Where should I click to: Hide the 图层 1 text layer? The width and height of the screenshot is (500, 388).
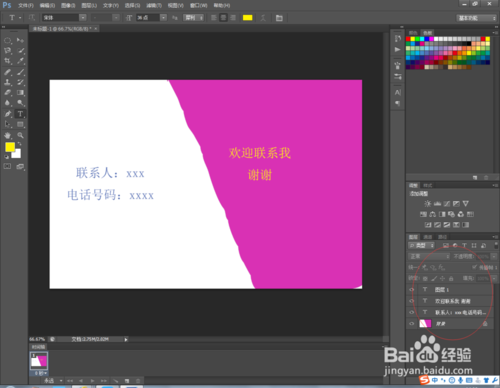[412, 290]
